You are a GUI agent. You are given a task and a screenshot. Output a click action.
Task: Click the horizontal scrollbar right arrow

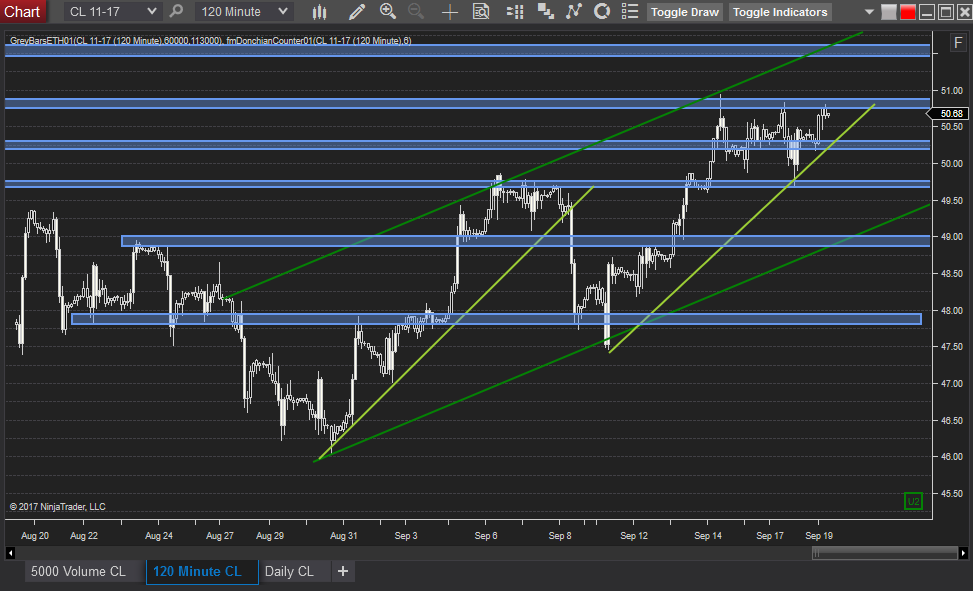coord(963,553)
